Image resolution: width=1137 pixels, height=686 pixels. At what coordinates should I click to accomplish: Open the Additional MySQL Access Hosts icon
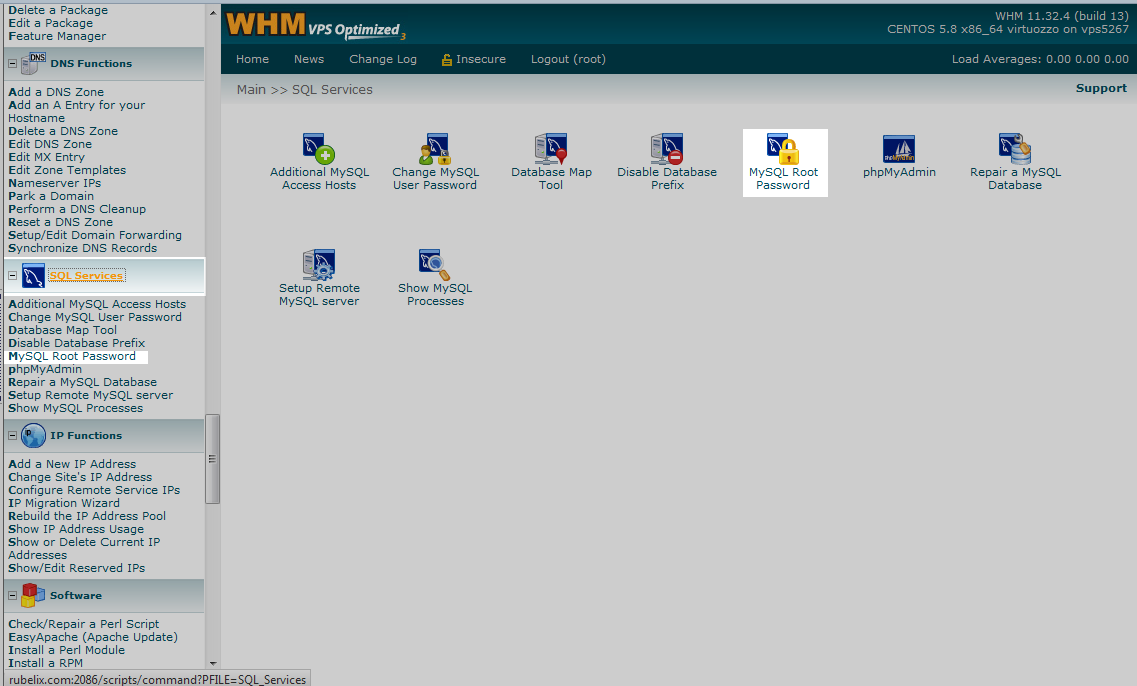point(319,150)
